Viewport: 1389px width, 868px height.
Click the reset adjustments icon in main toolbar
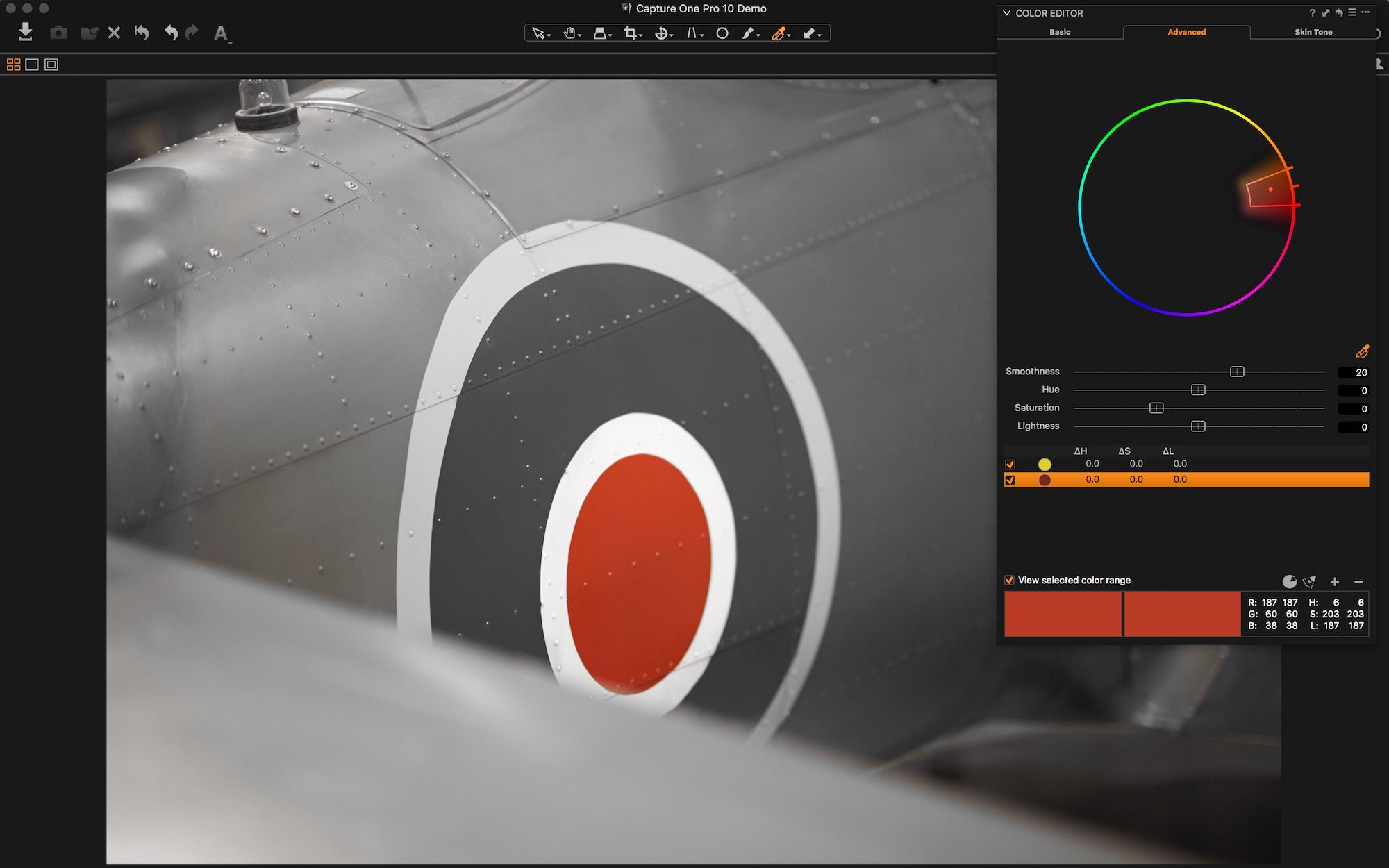142,32
